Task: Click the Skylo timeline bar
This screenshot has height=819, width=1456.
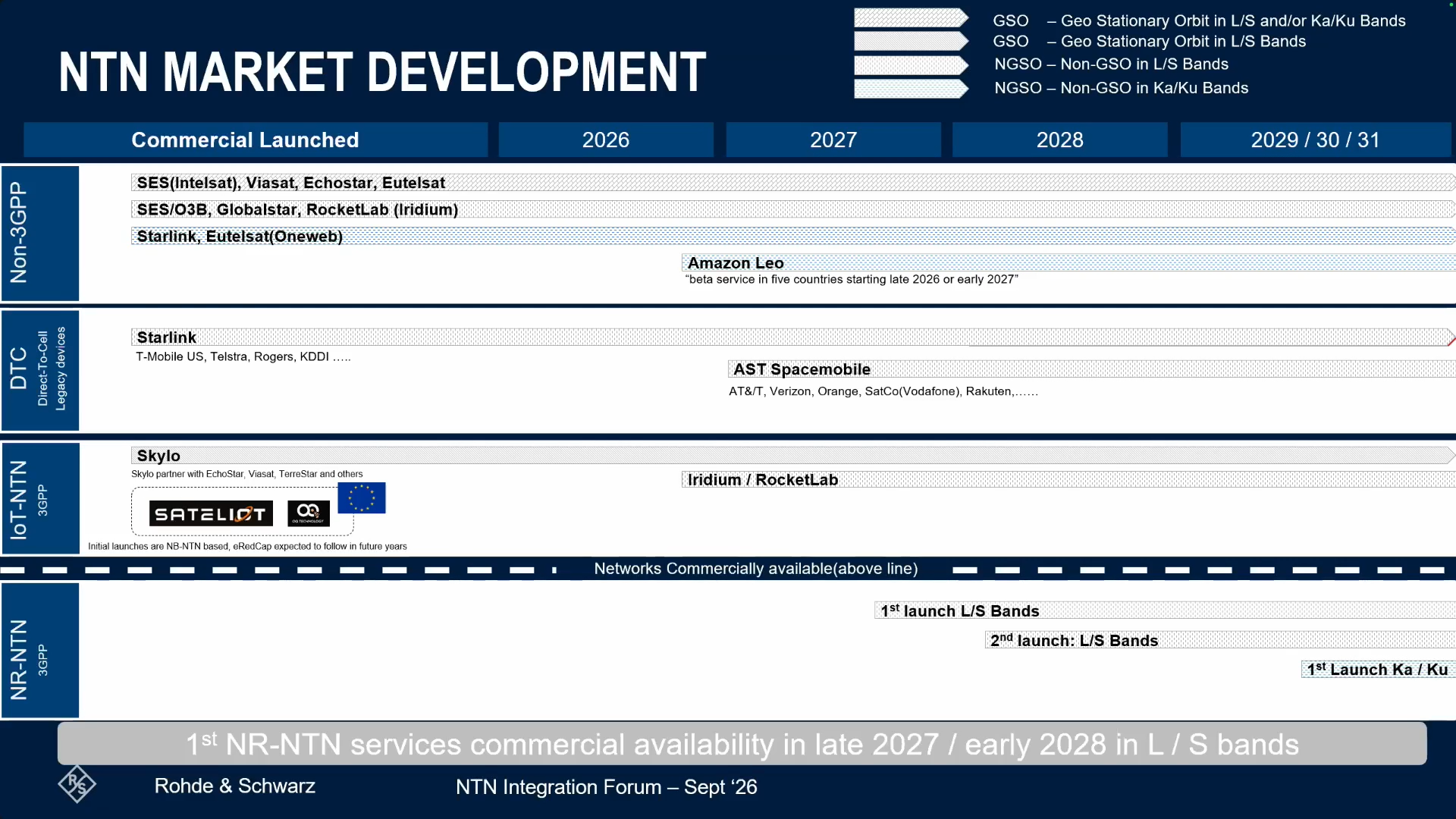Action: point(793,455)
